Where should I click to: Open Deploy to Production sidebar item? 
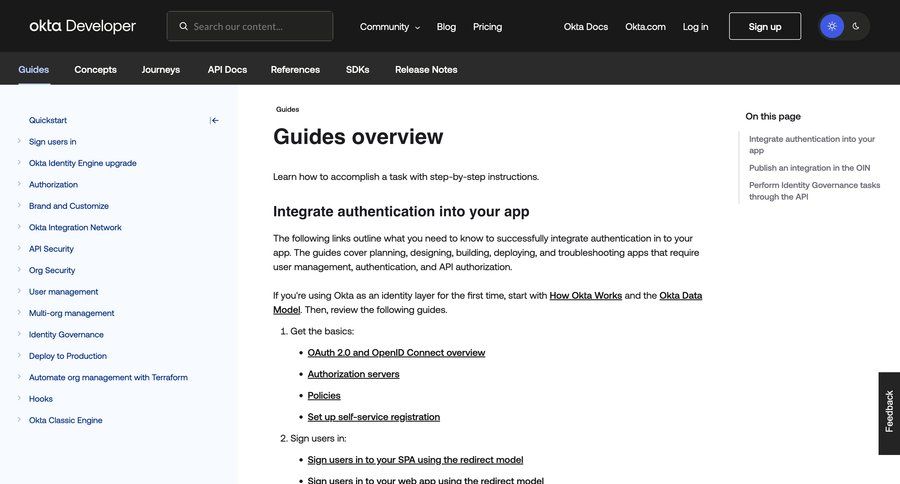[68, 356]
